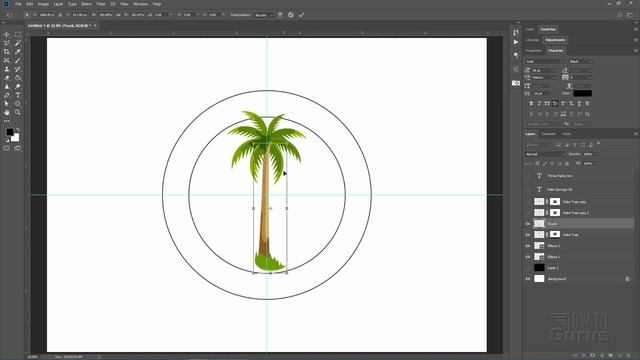Open the File menu
The image size is (640, 360).
(18, 4)
